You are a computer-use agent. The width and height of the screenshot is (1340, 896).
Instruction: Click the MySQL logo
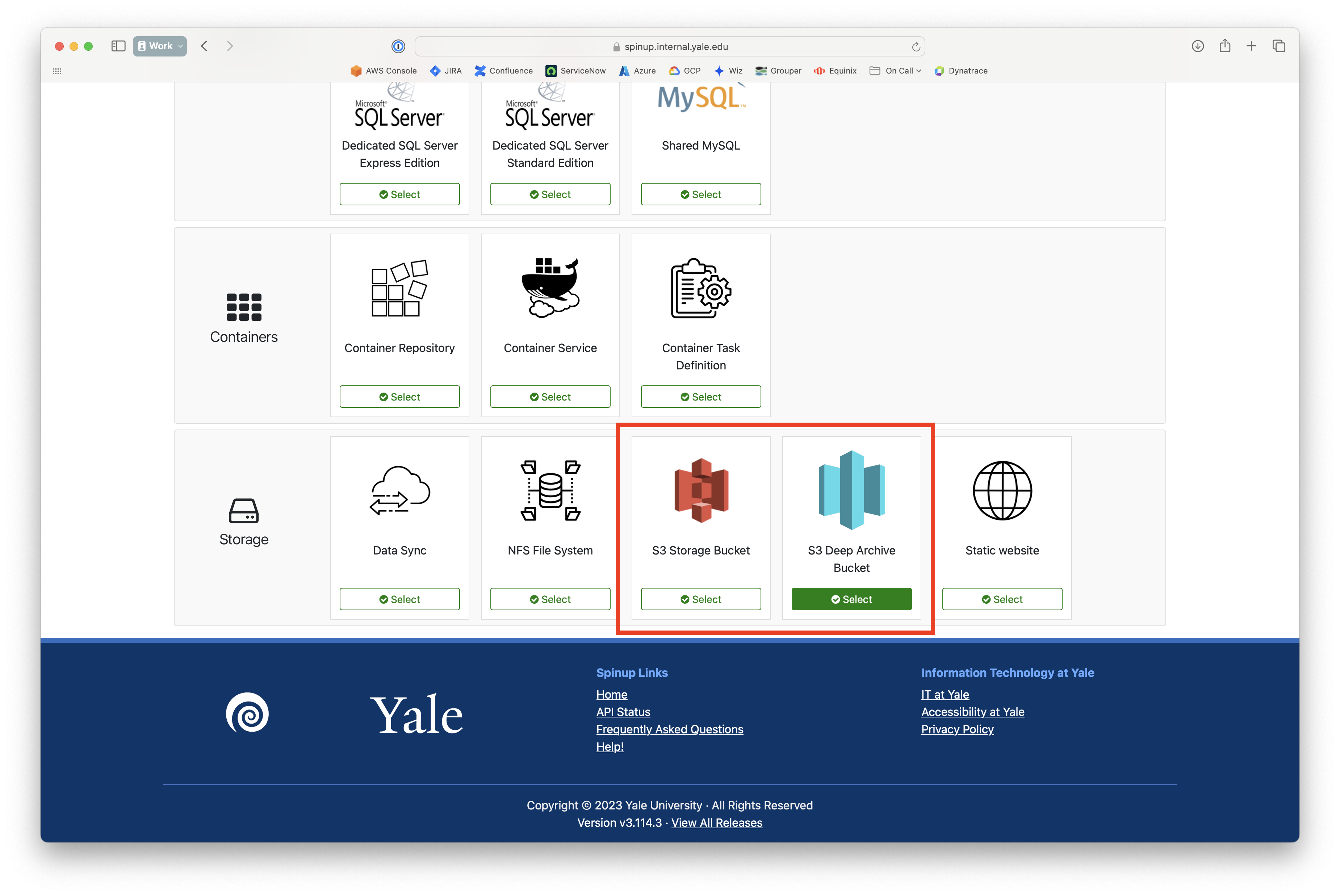(x=701, y=97)
